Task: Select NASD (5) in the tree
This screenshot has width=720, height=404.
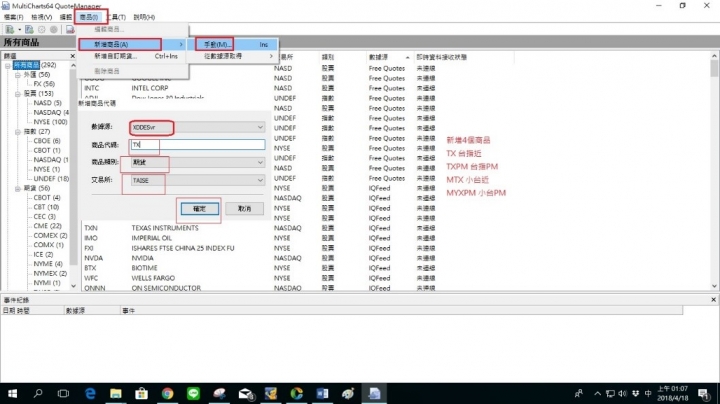Action: [47, 103]
